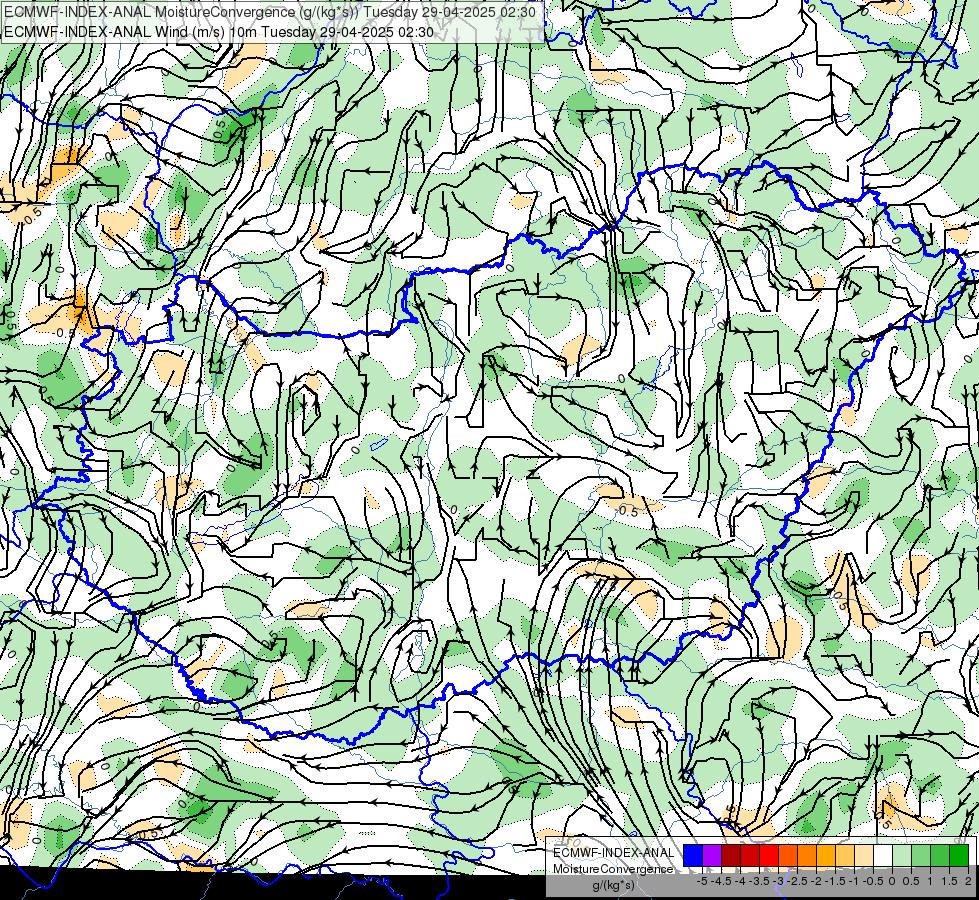Click MoistureConvergence label inside the legend box
The height and width of the screenshot is (900, 979).
click(613, 869)
